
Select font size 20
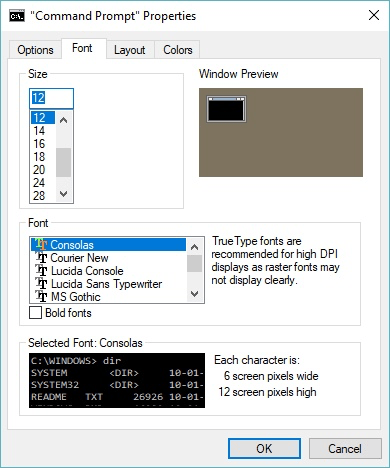tap(43, 170)
